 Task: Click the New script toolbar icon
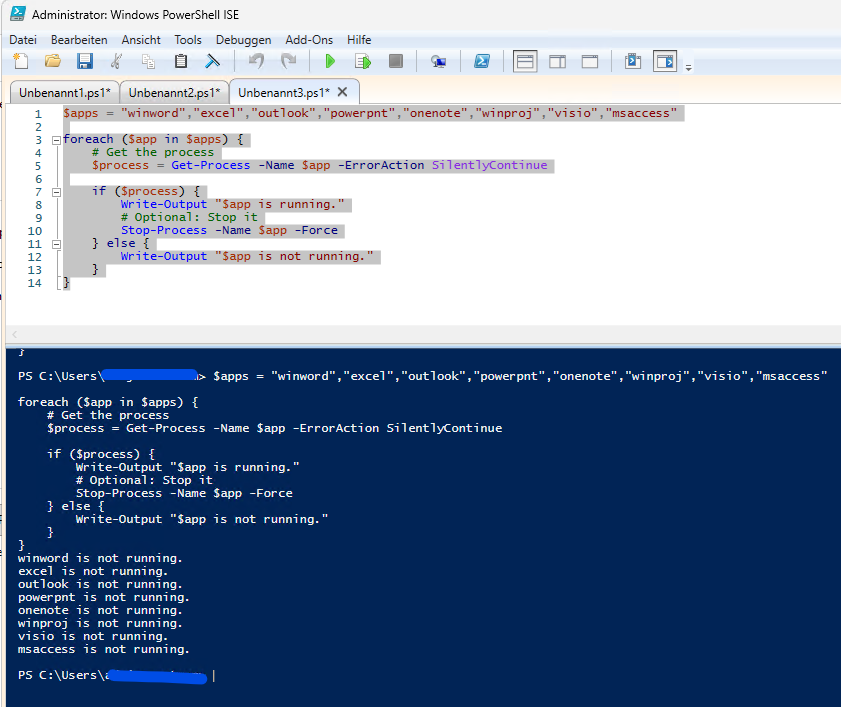click(x=20, y=61)
